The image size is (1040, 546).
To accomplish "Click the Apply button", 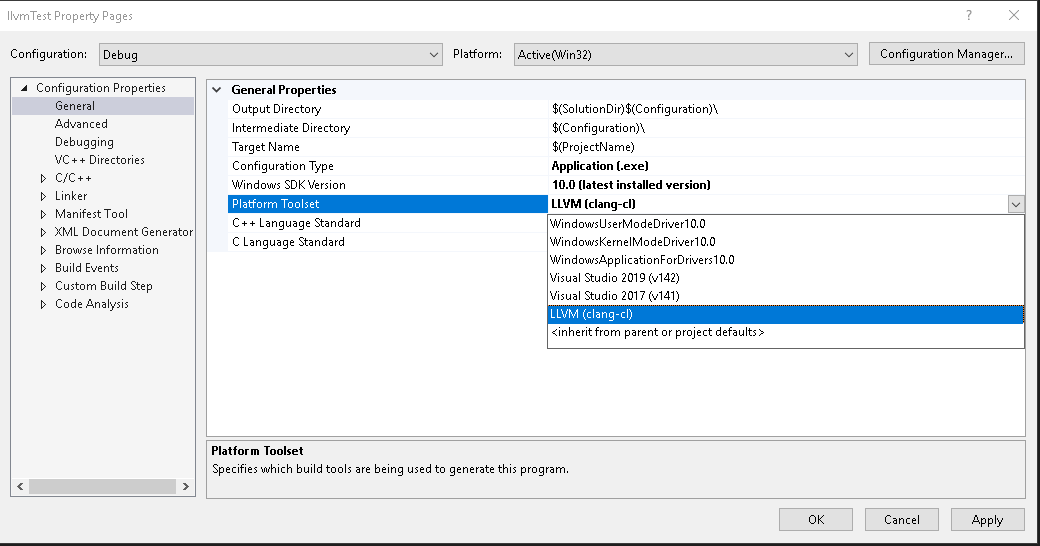I will coord(987,519).
